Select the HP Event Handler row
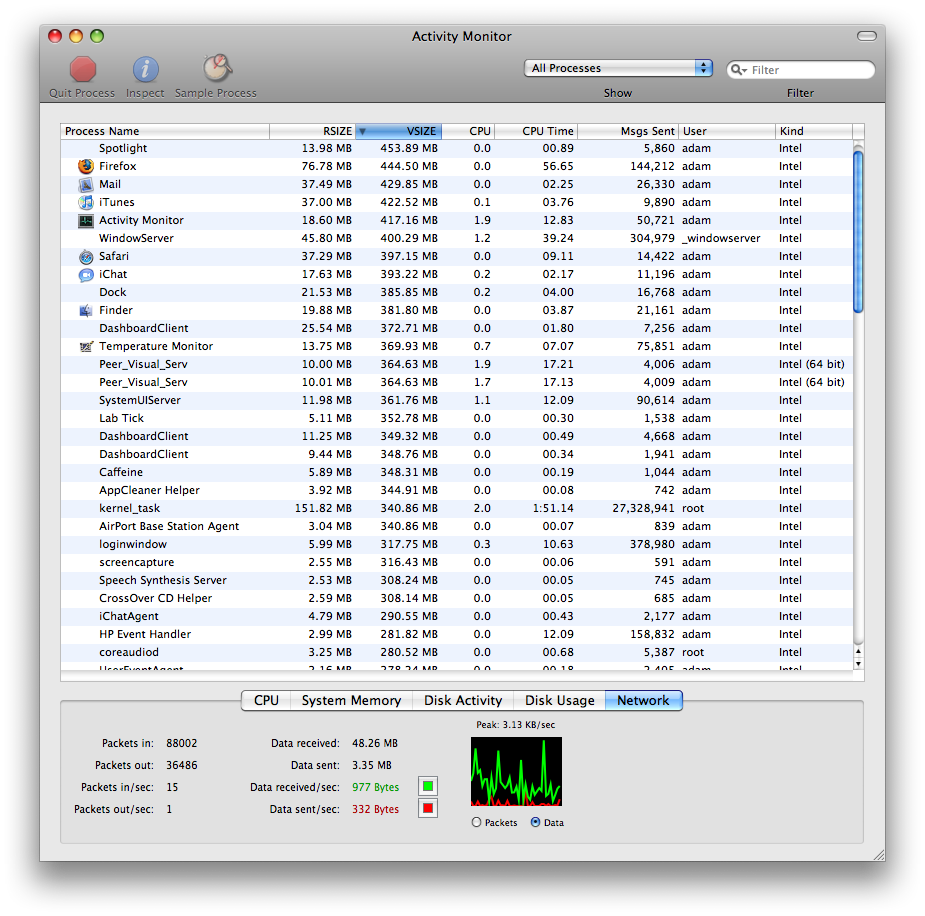Viewport: 925px width, 916px height. (x=457, y=634)
